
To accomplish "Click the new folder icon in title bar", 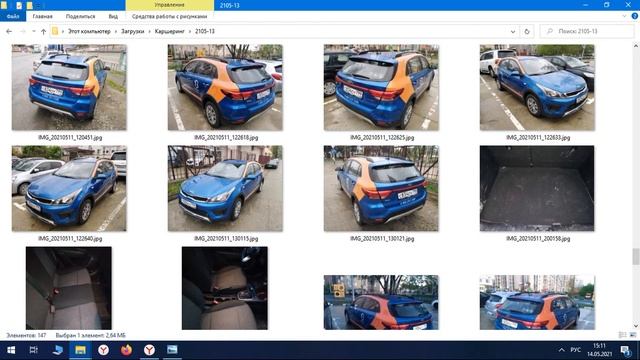I will click(29, 5).
